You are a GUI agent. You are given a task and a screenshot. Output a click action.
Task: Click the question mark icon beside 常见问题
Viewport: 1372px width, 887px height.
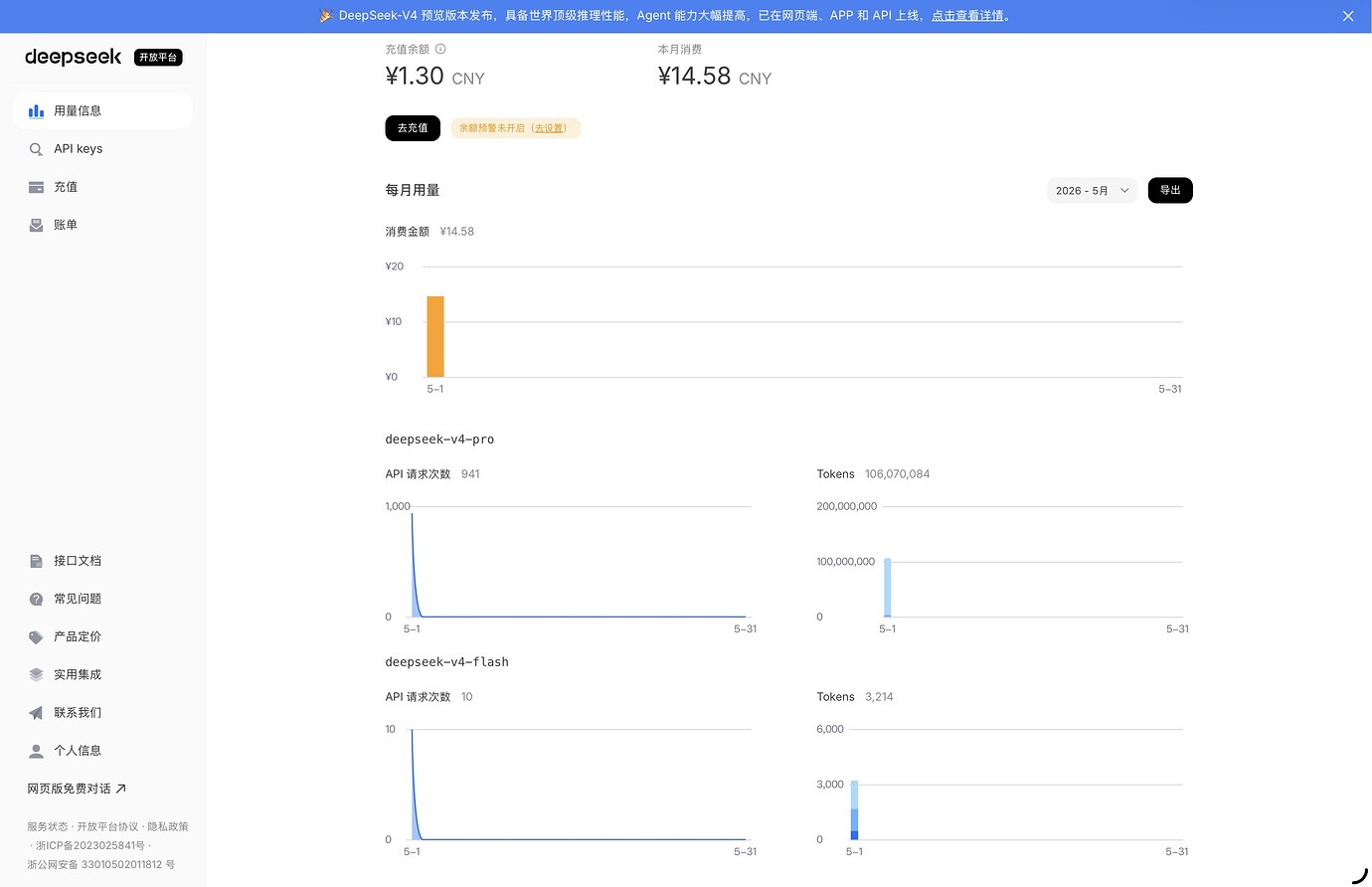click(x=36, y=599)
